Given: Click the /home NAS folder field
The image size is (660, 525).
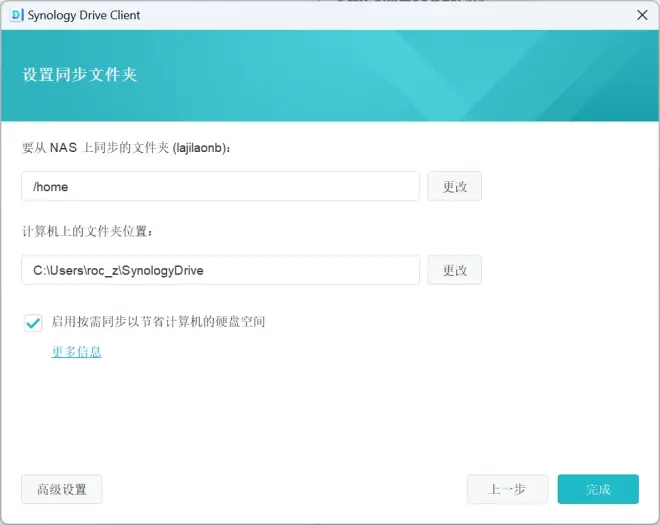Looking at the screenshot, I should tap(220, 186).
